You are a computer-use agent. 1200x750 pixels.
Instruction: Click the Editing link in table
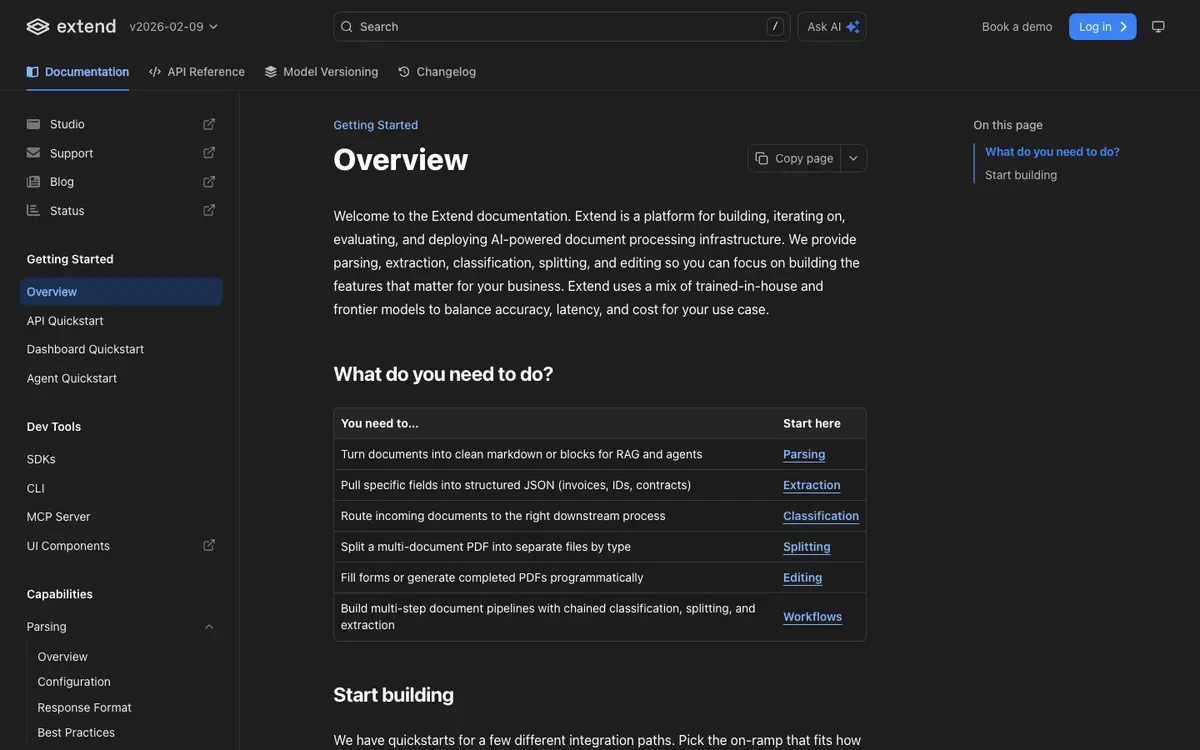pos(803,578)
